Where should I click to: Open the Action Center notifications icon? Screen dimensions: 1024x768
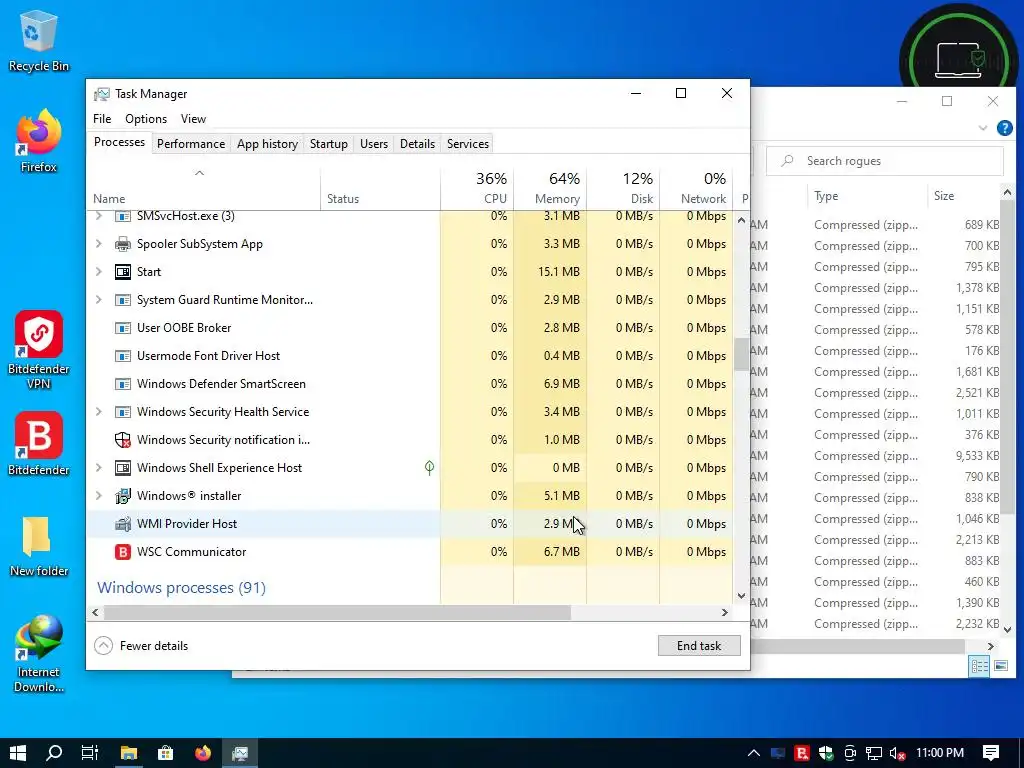click(991, 753)
